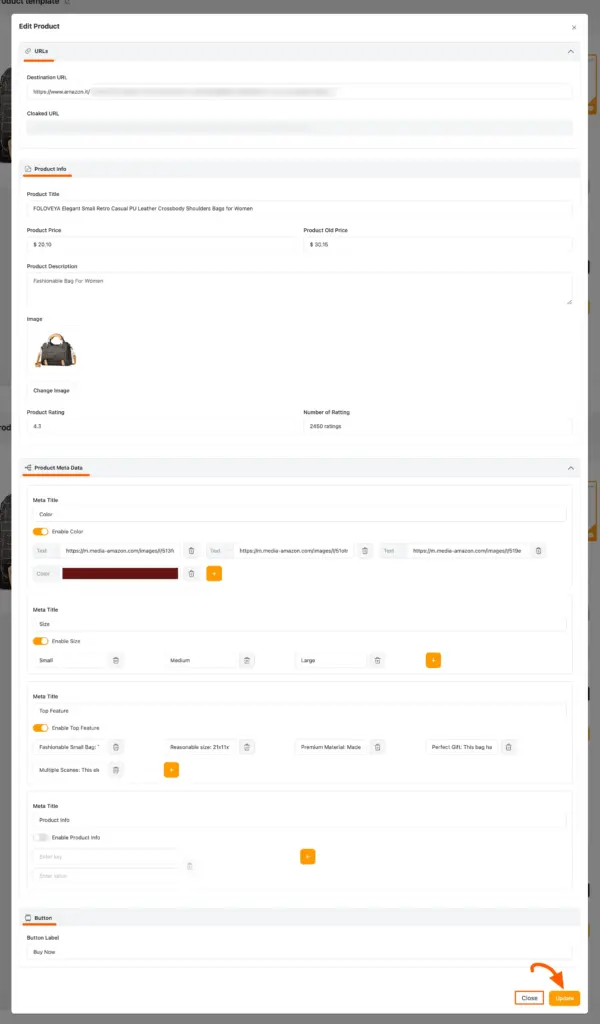Edit the Large size value field

(x=331, y=660)
